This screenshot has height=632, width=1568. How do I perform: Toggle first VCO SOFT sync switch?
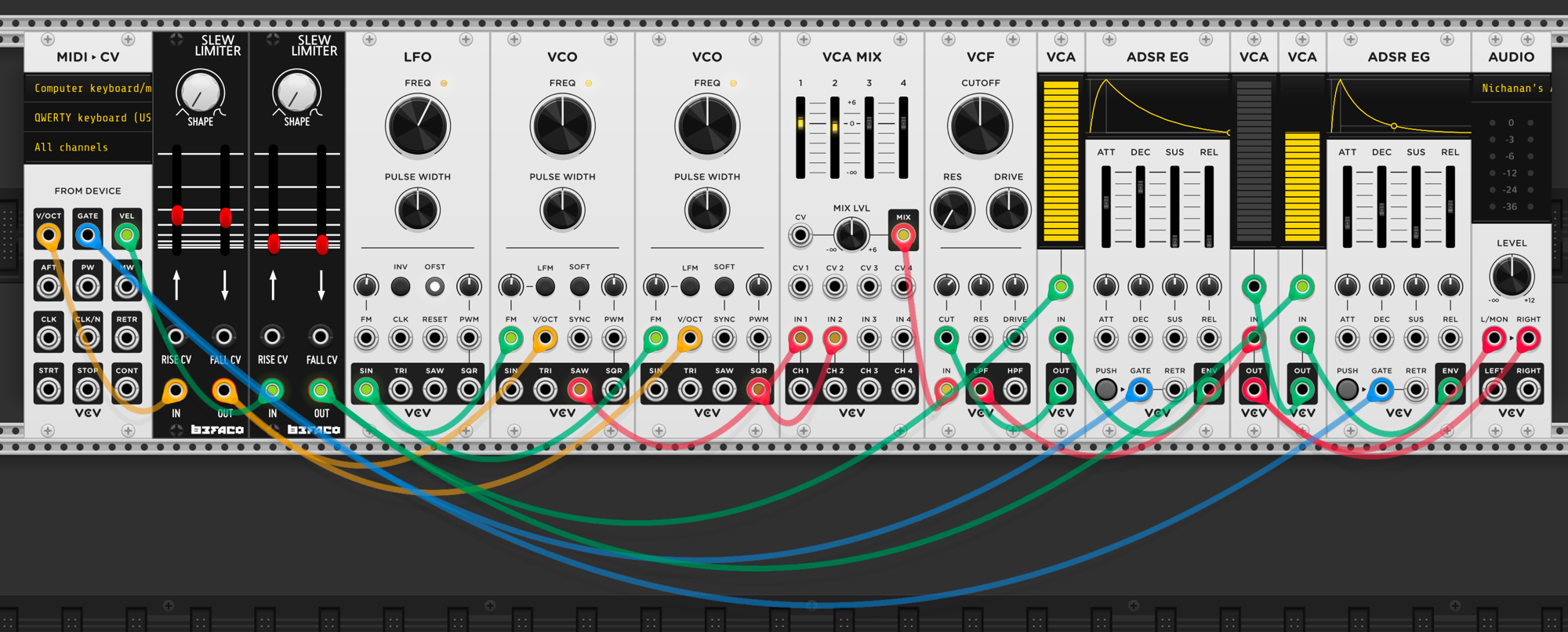pyautogui.click(x=579, y=286)
